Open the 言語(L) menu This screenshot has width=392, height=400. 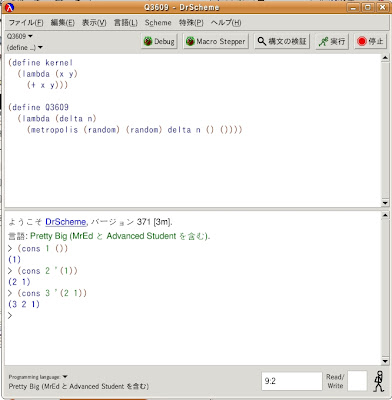pos(125,23)
